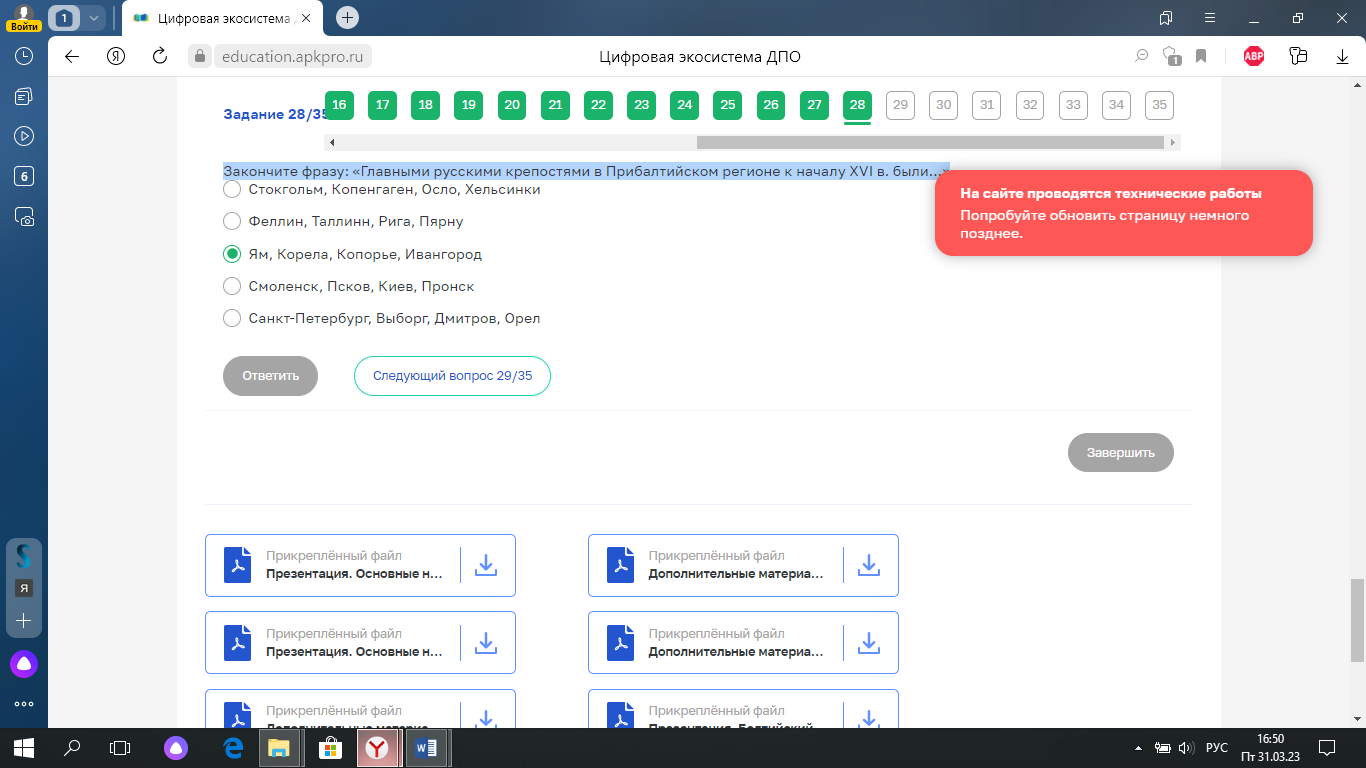Open the tab group counter showing 1
Screen dimensions: 1366x768
tap(65, 18)
